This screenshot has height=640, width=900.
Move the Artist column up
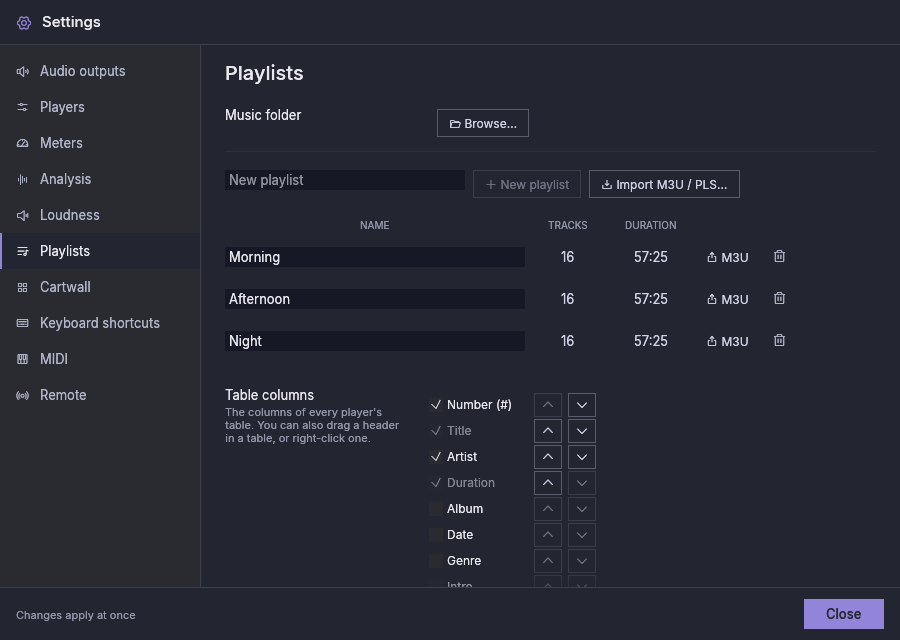(x=548, y=457)
